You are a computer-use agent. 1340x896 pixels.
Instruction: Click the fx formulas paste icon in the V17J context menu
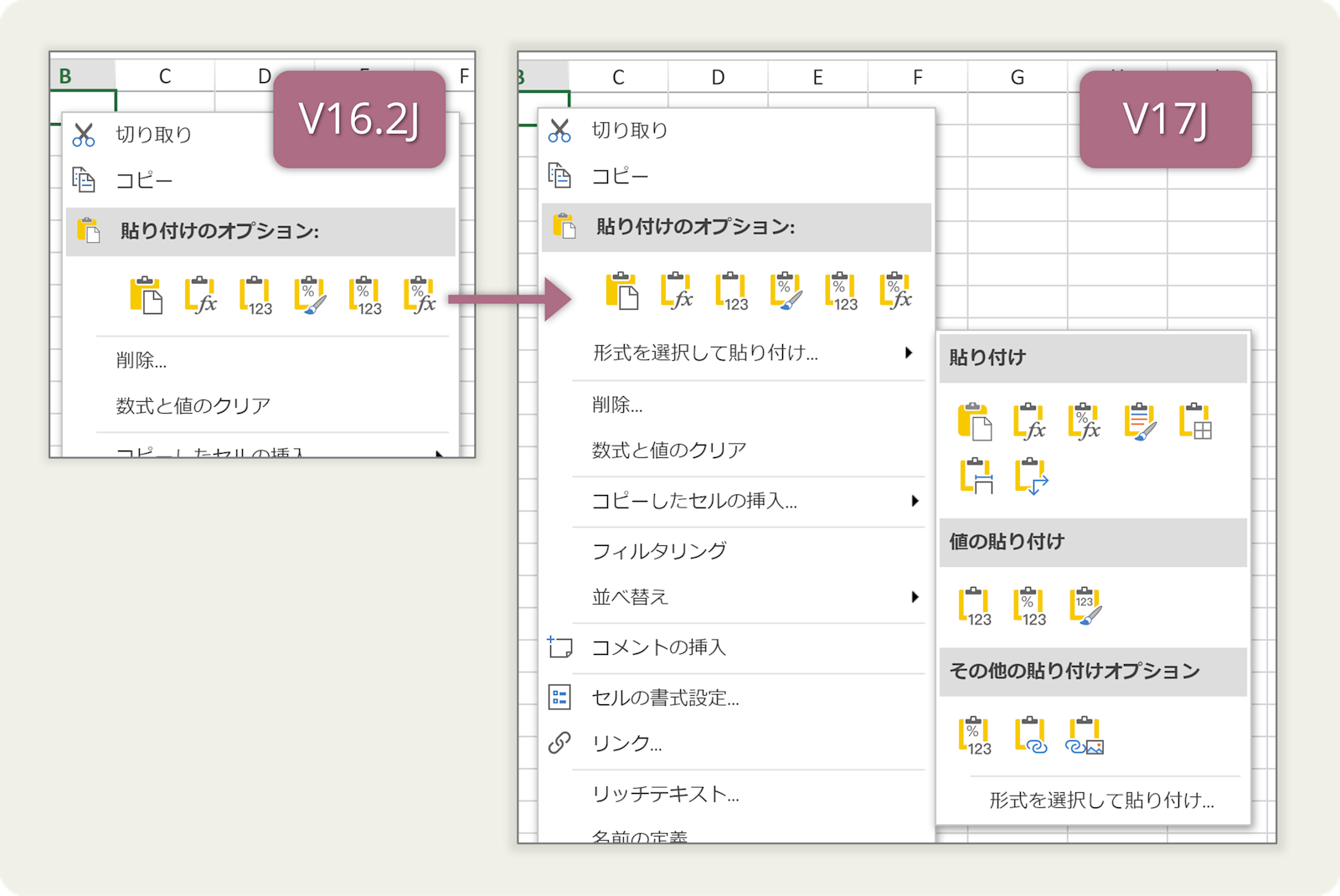tap(677, 291)
